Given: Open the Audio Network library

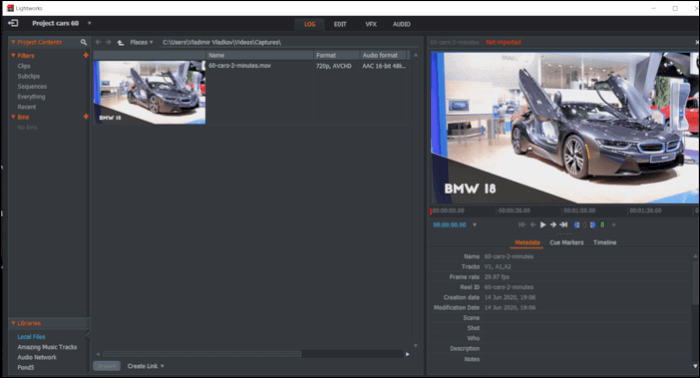Looking at the screenshot, I should (37, 357).
